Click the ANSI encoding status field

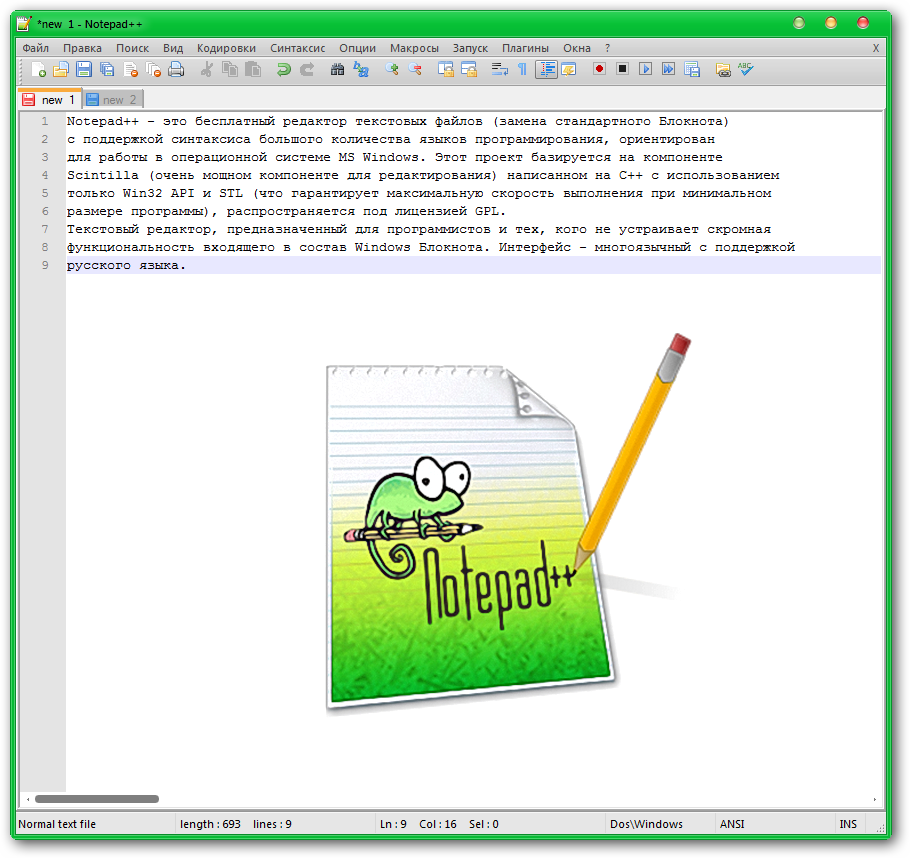tap(732, 824)
